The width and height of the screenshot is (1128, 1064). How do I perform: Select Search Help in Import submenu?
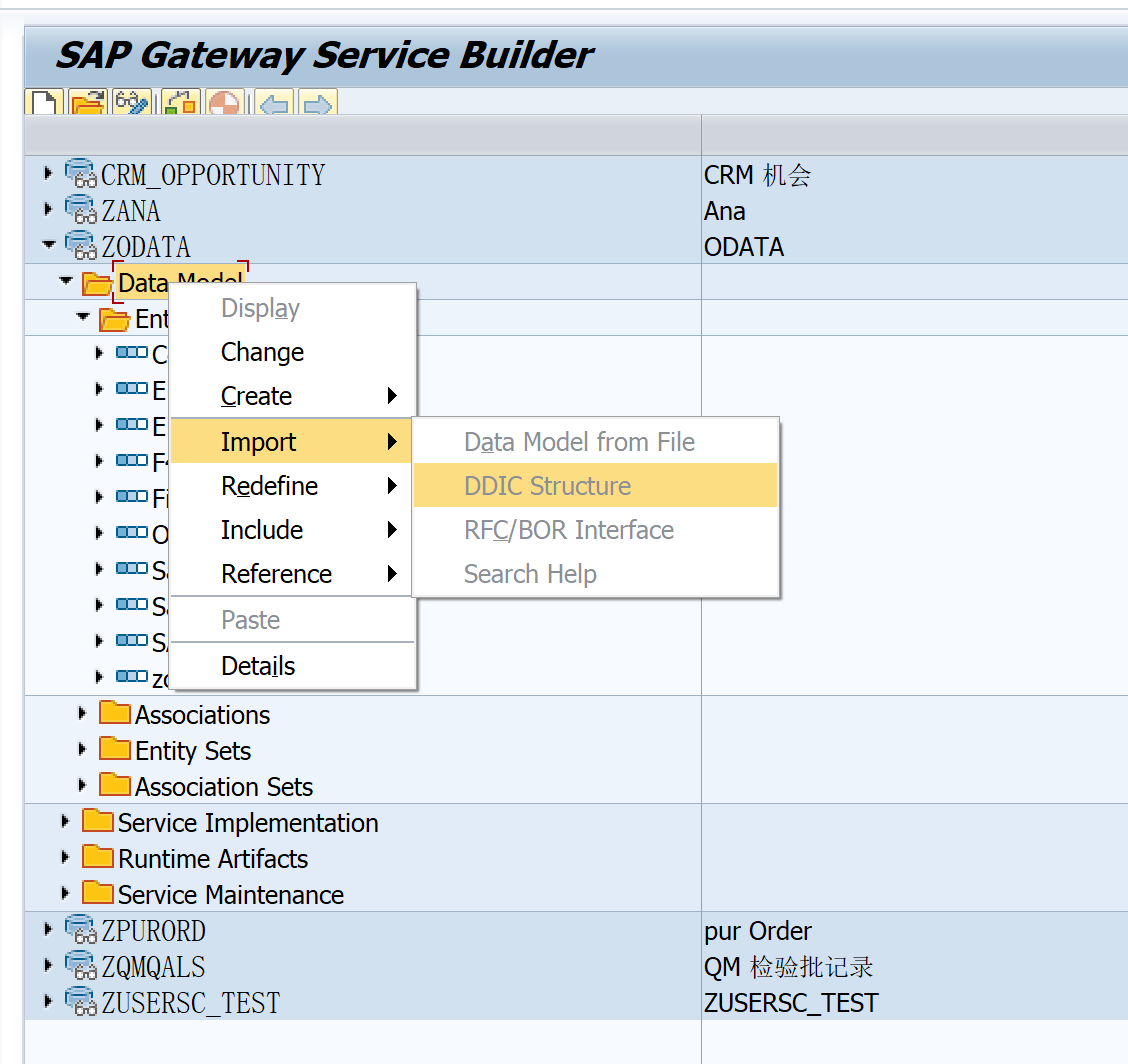point(596,573)
